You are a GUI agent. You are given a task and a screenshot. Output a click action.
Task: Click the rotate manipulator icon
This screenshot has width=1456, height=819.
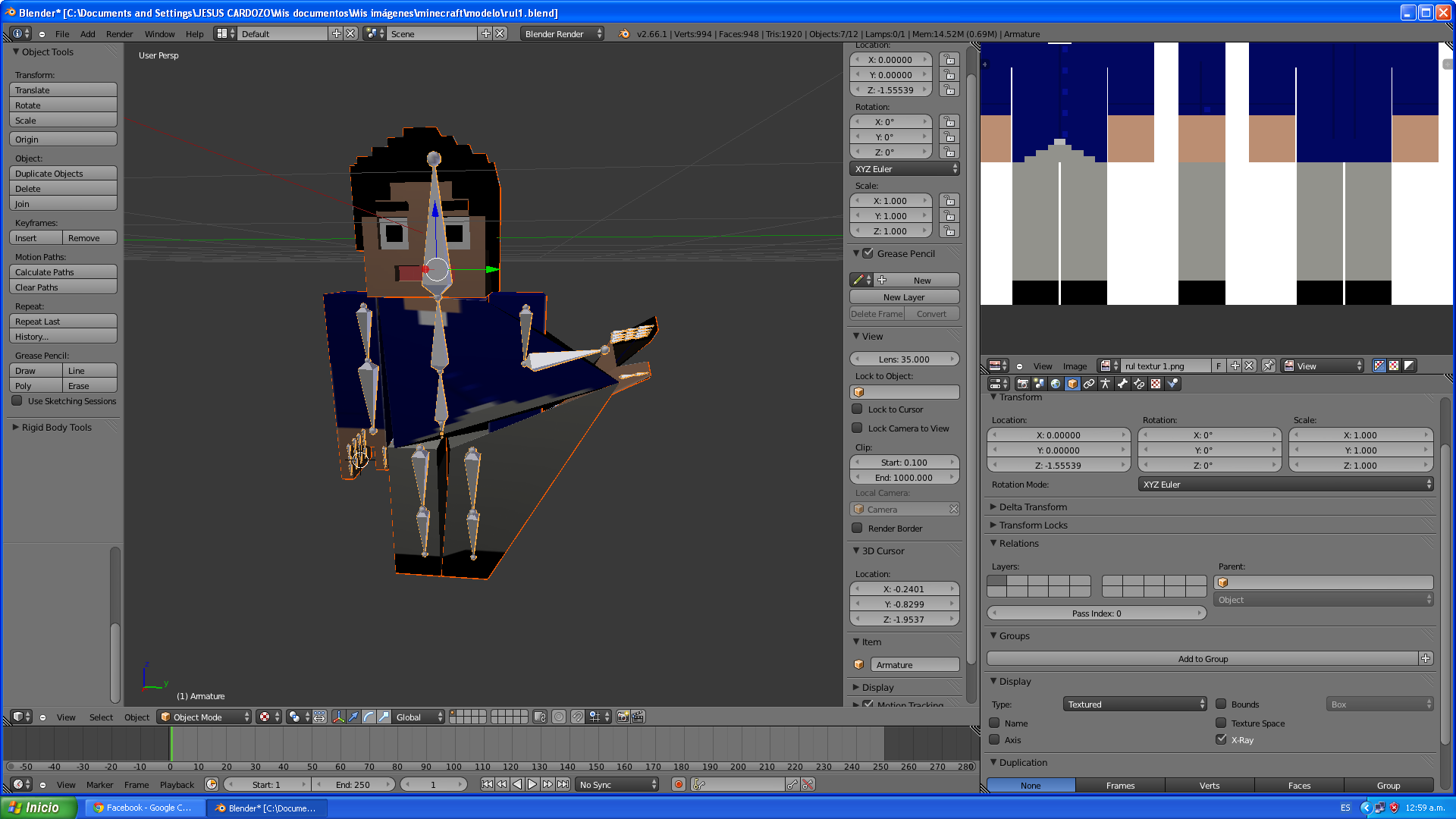click(369, 717)
